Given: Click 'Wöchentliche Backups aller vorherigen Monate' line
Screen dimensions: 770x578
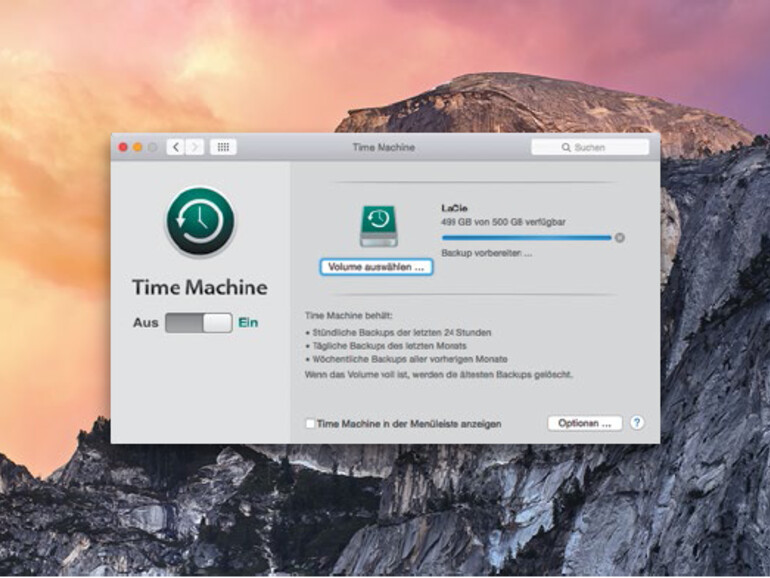Looking at the screenshot, I should click(x=407, y=359).
